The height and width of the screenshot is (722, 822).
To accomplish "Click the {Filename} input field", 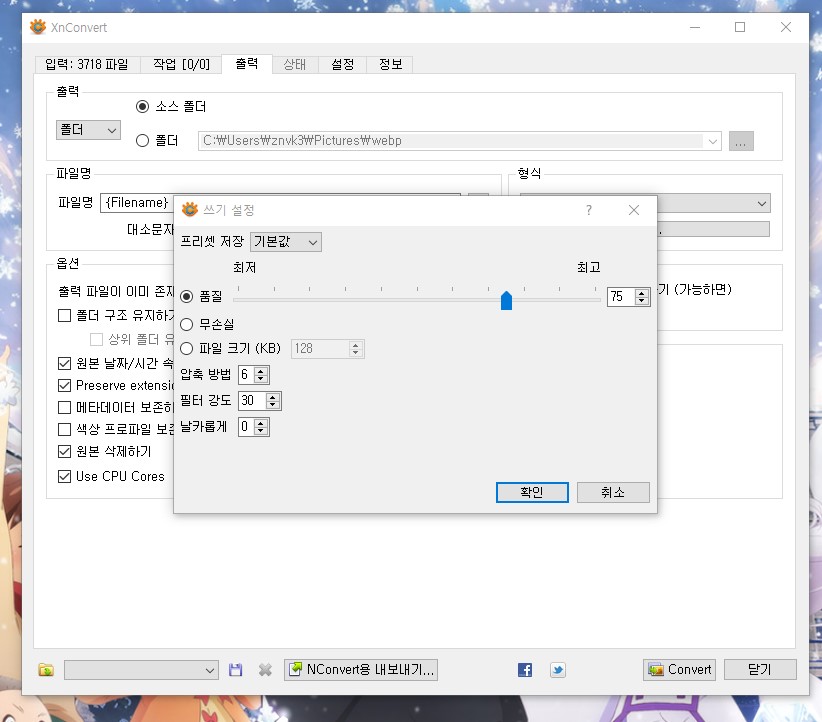I will click(137, 203).
